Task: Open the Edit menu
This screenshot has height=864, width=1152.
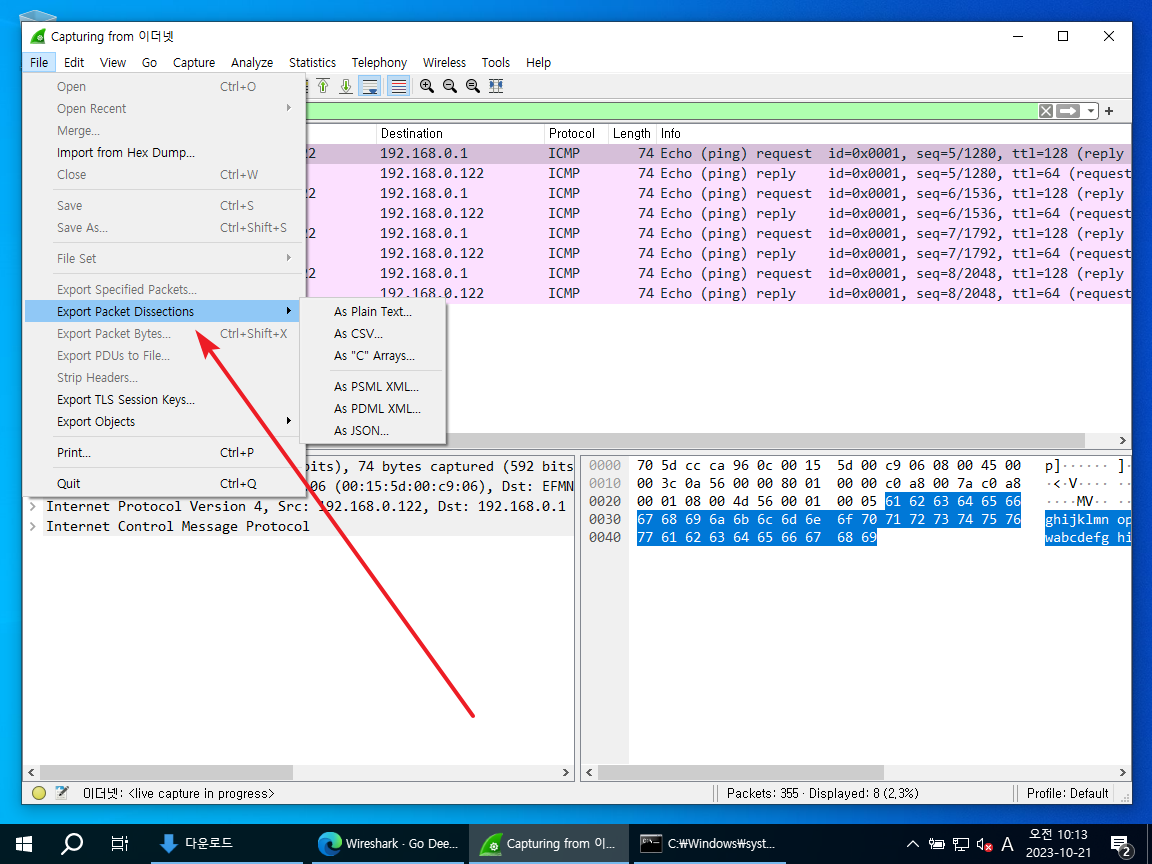Action: 73,62
